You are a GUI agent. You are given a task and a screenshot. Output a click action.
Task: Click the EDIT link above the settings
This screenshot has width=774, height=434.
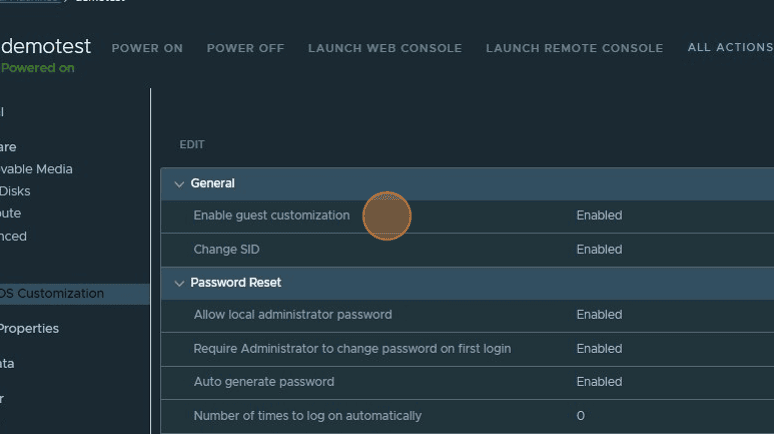pos(192,144)
